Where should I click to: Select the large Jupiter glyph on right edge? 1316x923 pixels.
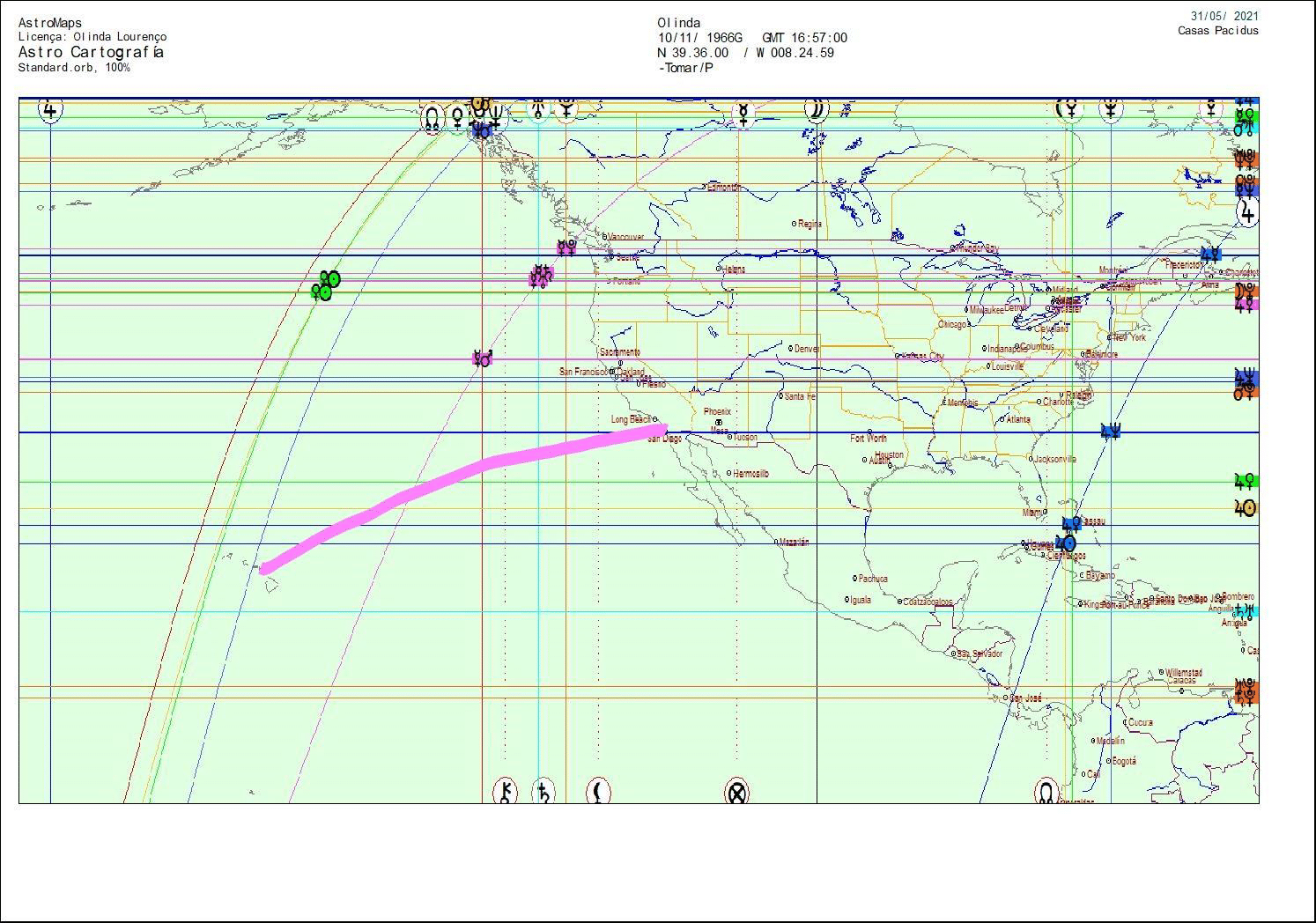[1247, 212]
